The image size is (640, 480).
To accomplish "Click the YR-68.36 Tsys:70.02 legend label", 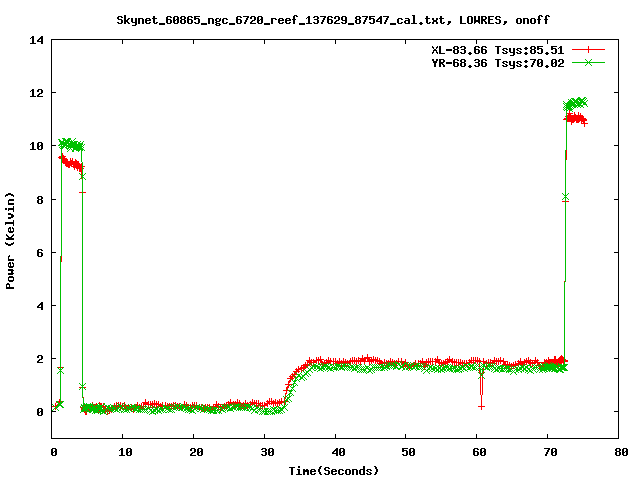I will (x=498, y=63).
